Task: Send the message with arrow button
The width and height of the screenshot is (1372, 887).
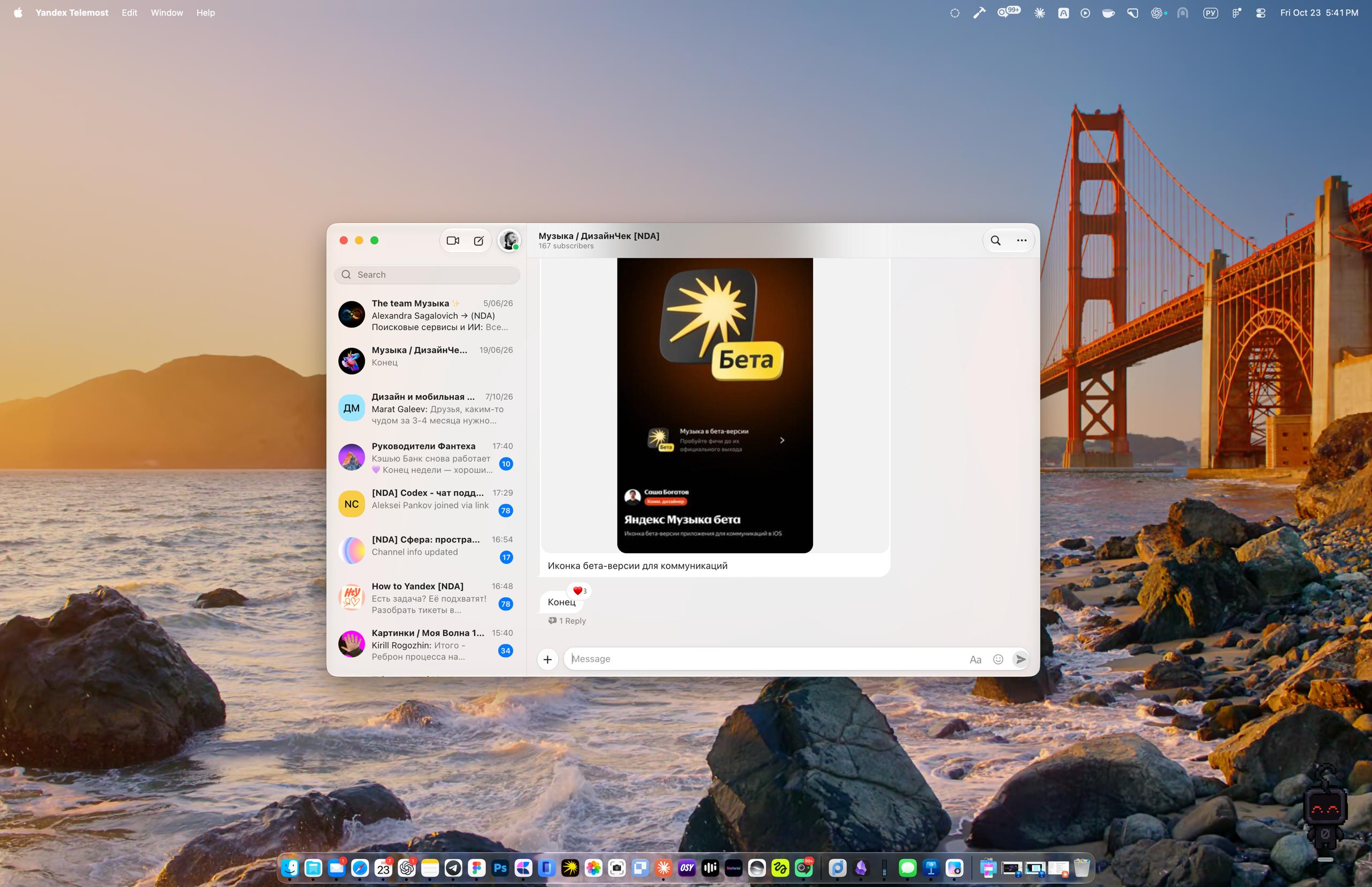Action: (x=1020, y=659)
